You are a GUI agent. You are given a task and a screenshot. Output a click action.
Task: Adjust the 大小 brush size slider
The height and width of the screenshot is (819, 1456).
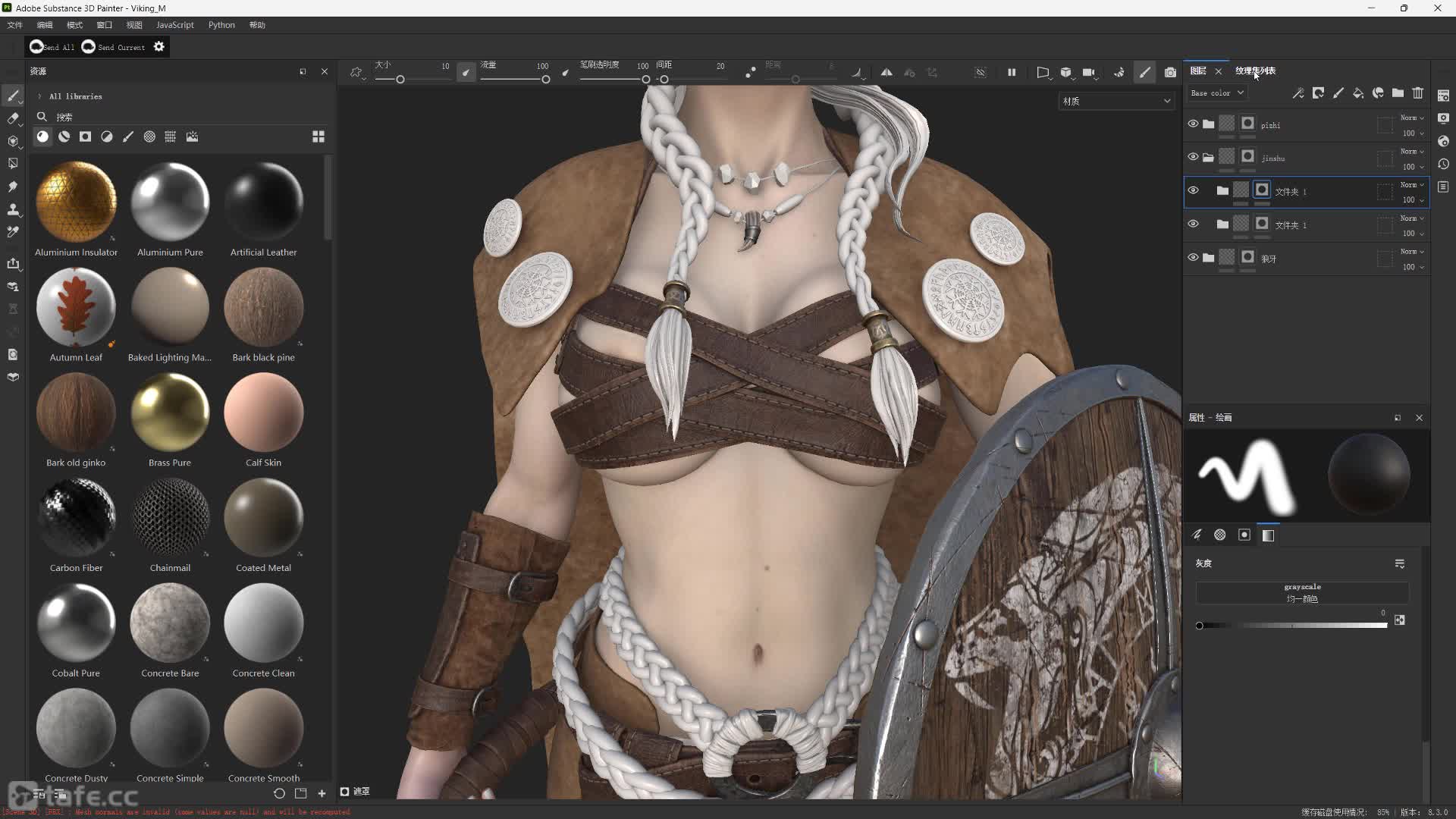point(413,80)
